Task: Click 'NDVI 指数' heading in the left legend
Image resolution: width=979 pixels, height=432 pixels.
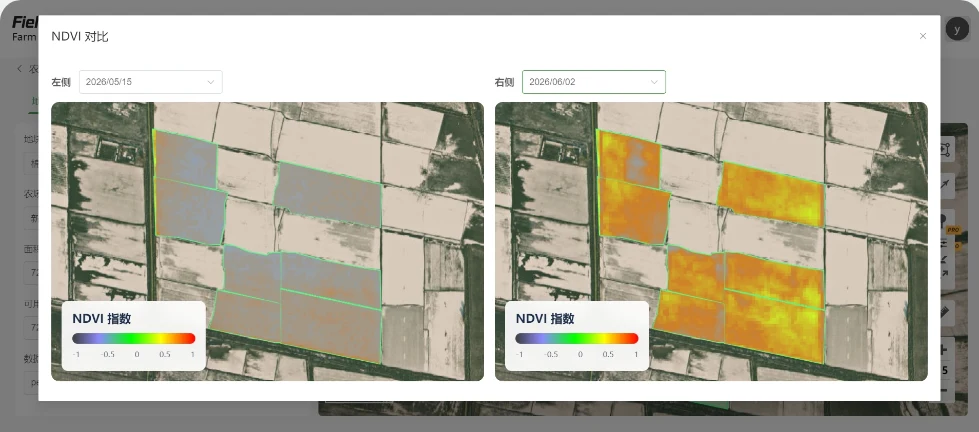Action: (x=102, y=318)
